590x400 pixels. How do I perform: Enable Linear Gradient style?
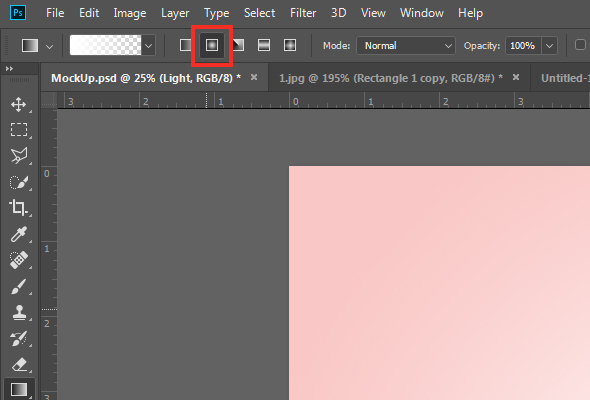tap(186, 46)
